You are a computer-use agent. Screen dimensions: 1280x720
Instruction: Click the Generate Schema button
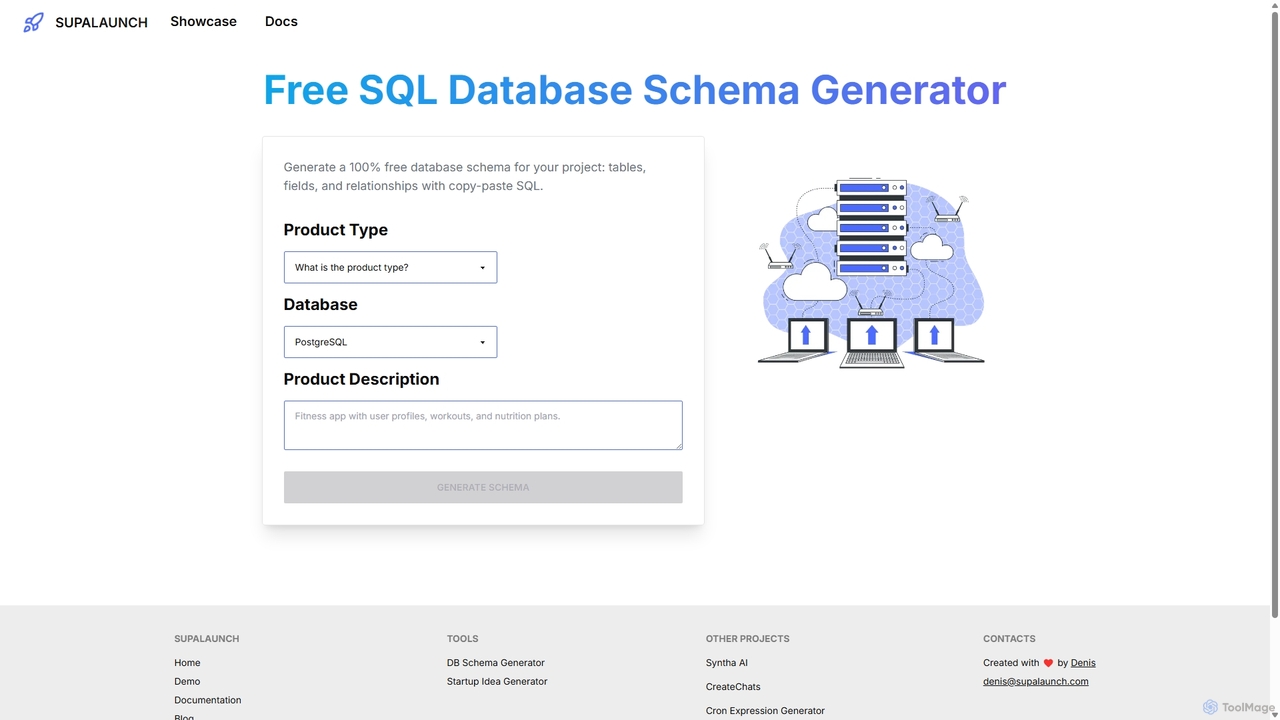click(483, 487)
